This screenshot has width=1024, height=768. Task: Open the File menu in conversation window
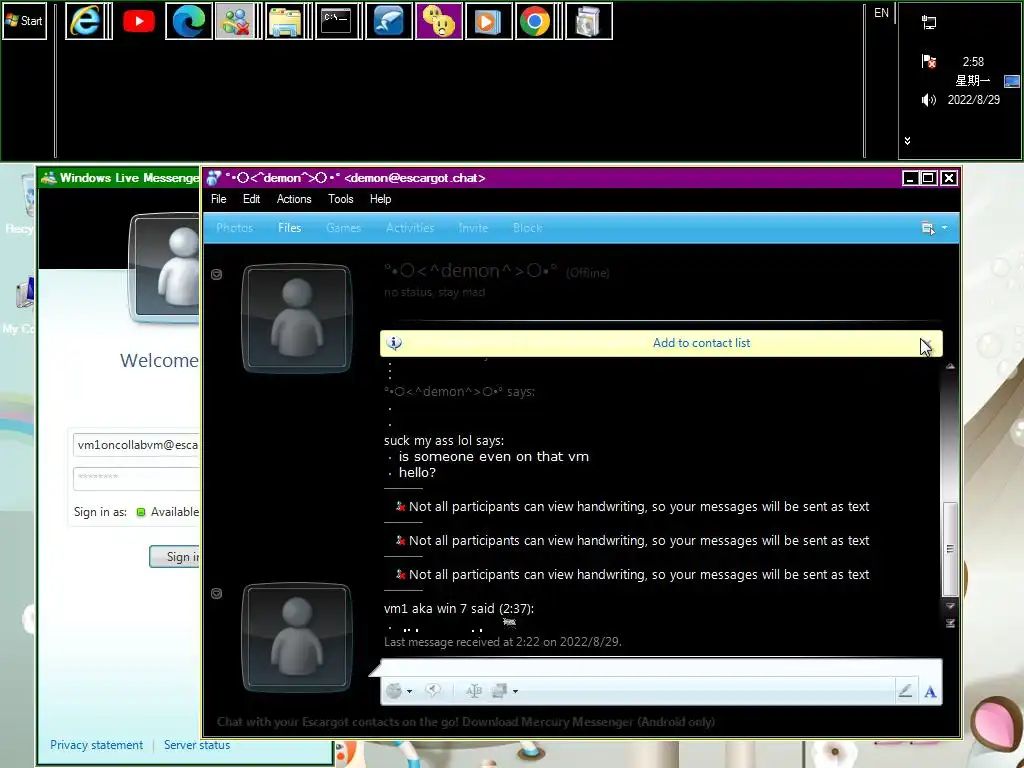pos(219,199)
